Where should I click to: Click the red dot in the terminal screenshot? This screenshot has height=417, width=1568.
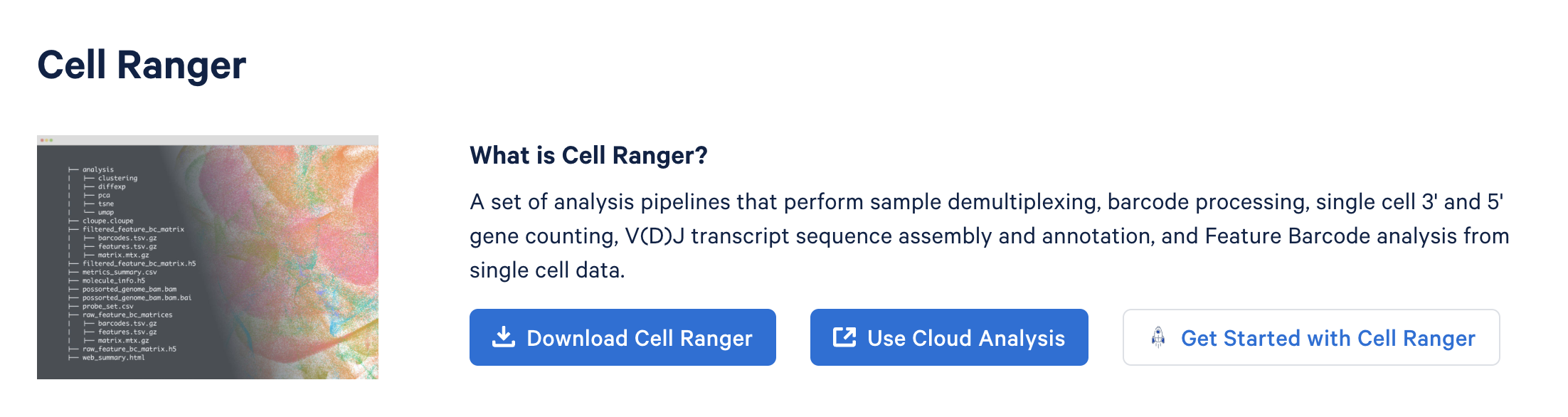click(41, 140)
